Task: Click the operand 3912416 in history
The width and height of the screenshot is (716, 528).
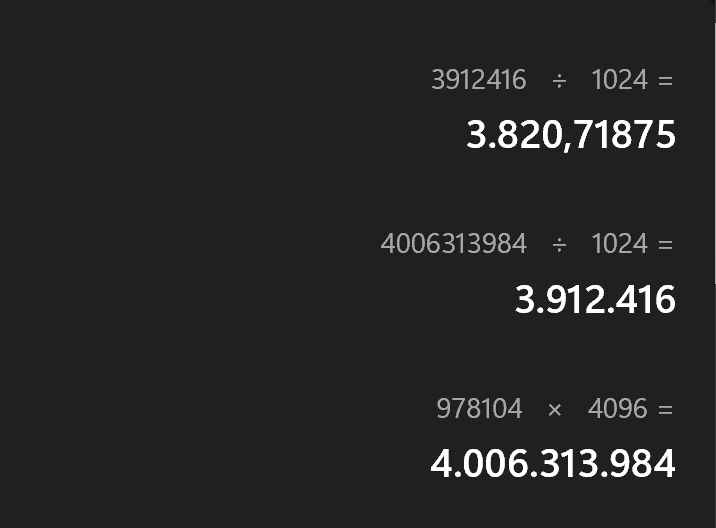Action: point(479,80)
